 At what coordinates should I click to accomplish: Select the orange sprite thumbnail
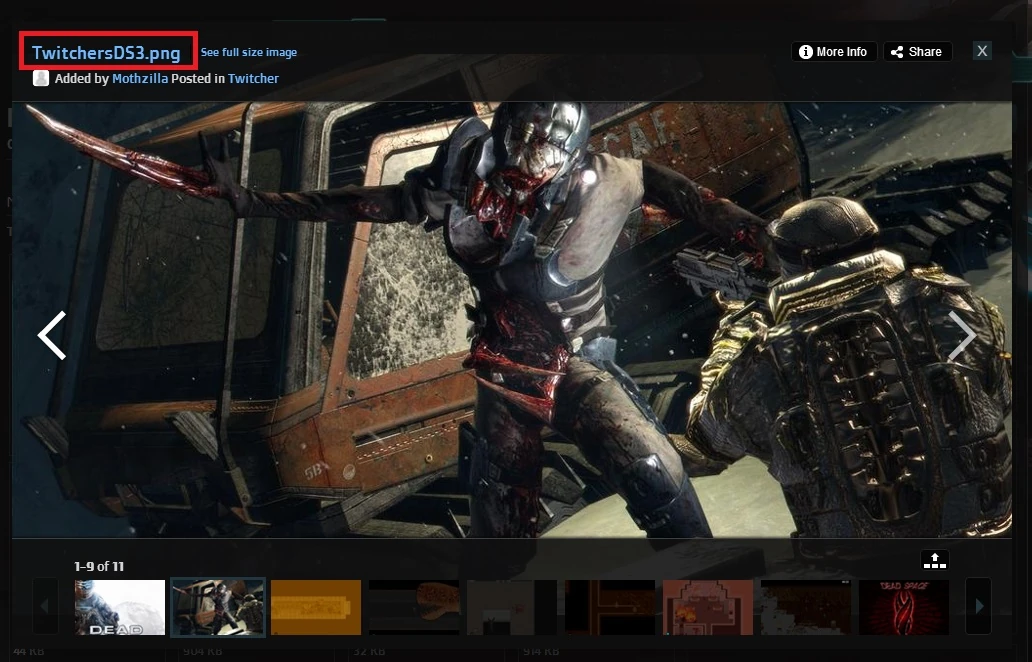316,607
